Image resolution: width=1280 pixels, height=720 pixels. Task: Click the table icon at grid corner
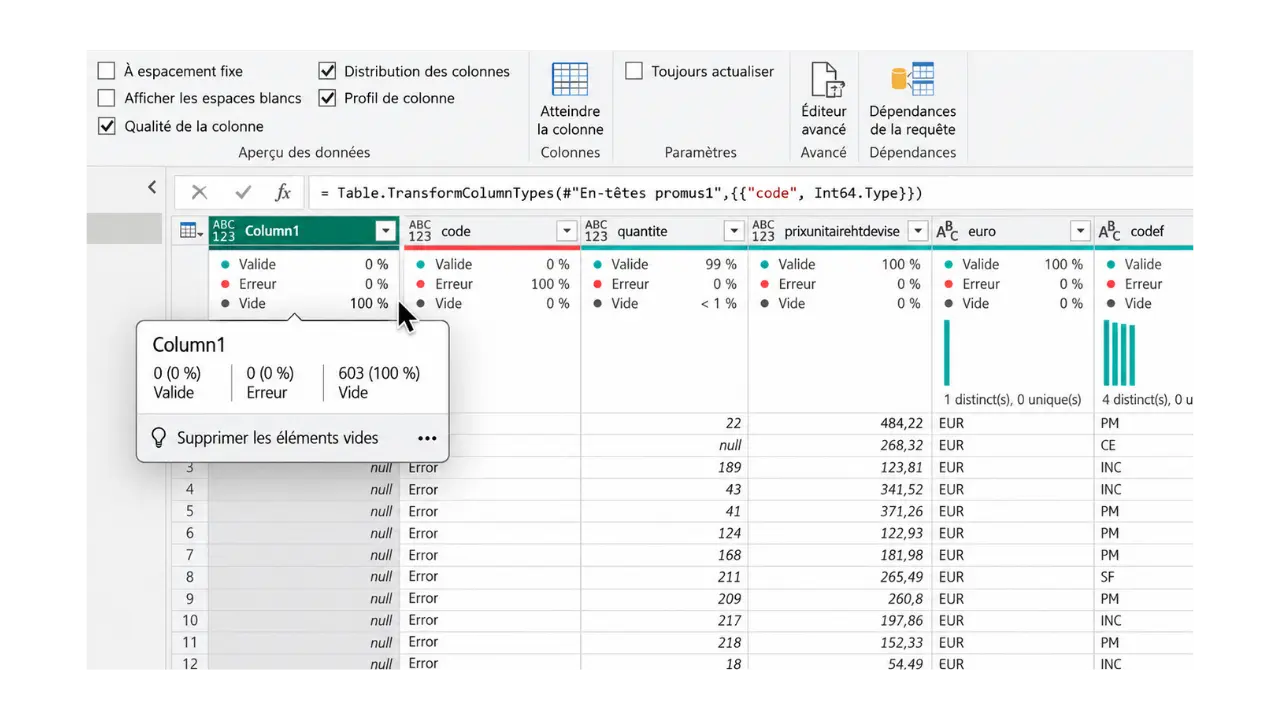(190, 231)
